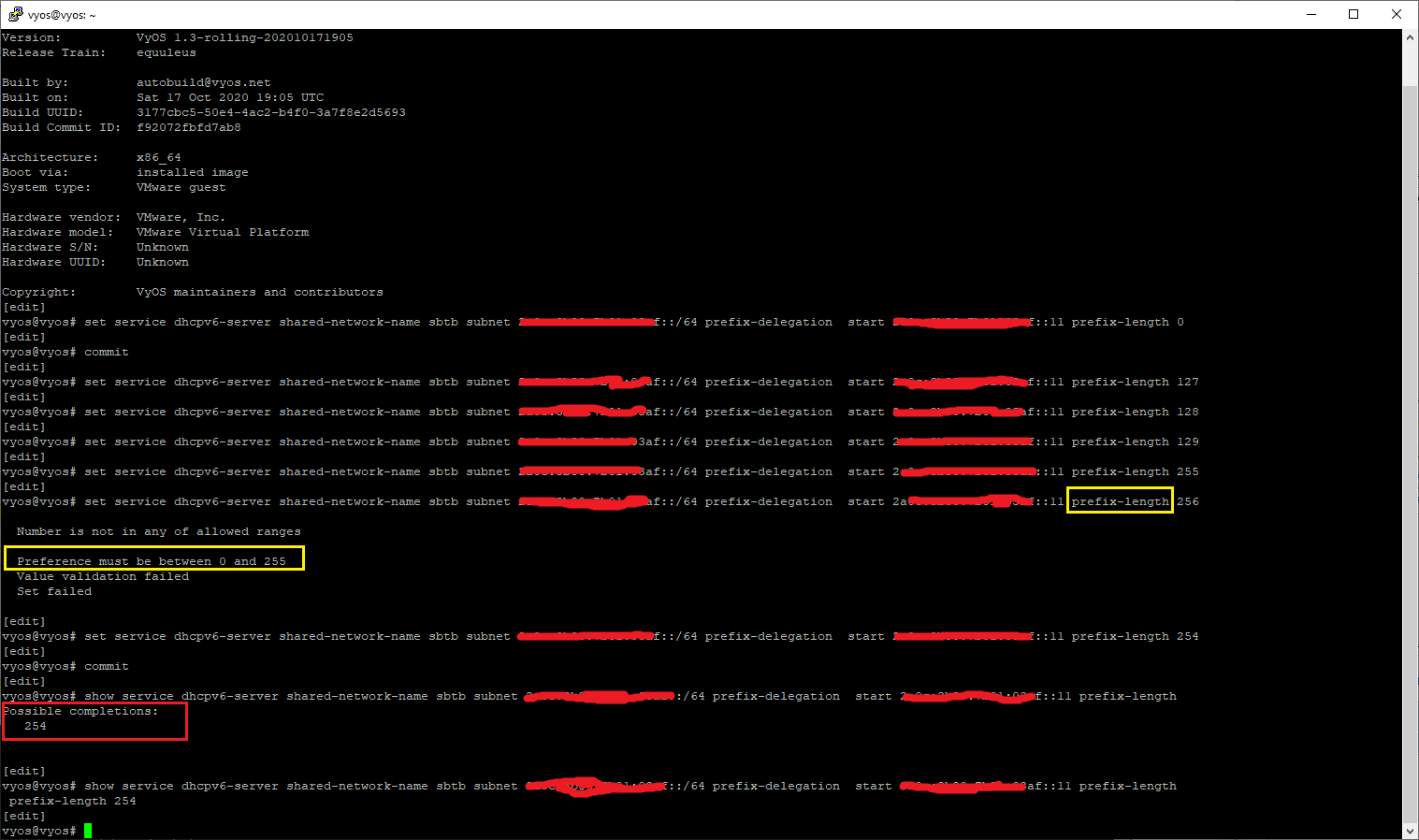Click the 'Value validation failed' line
Image resolution: width=1419 pixels, height=840 pixels.
[103, 576]
